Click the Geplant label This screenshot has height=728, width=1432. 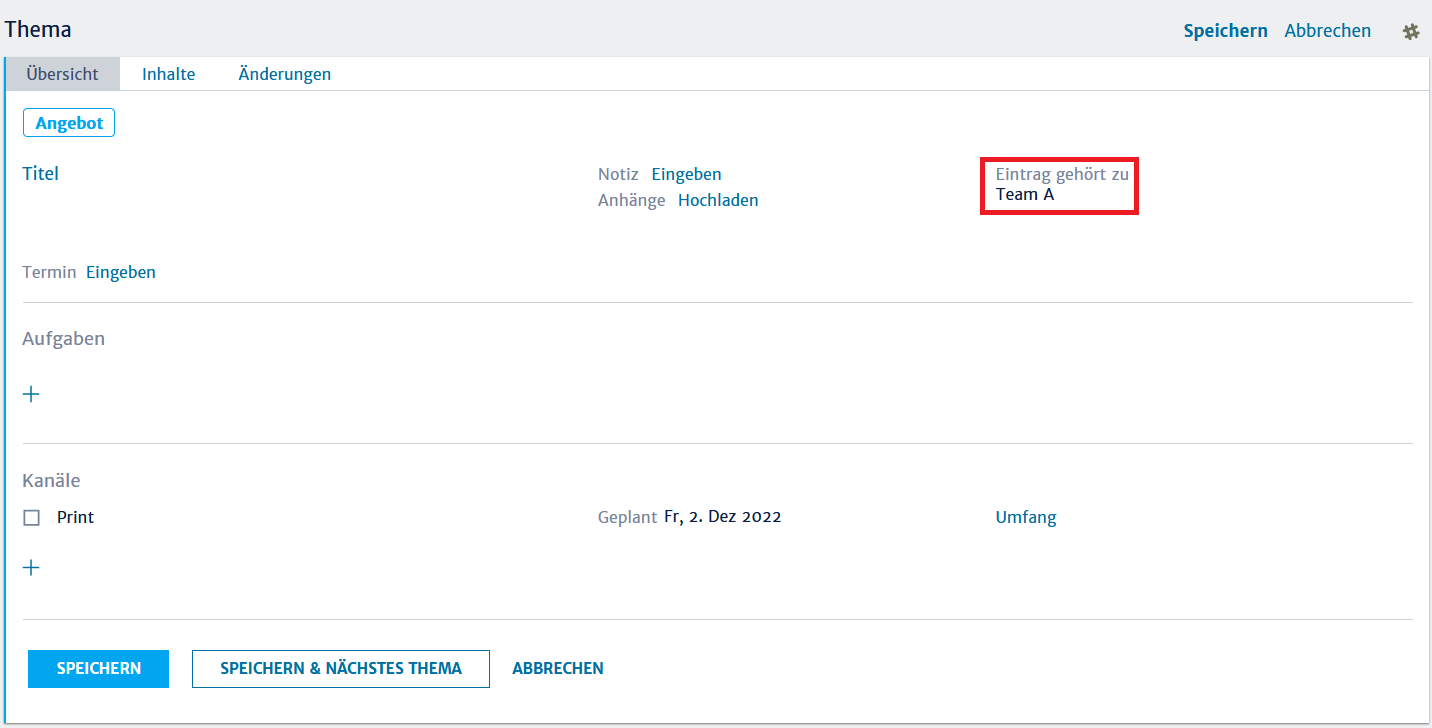click(628, 518)
